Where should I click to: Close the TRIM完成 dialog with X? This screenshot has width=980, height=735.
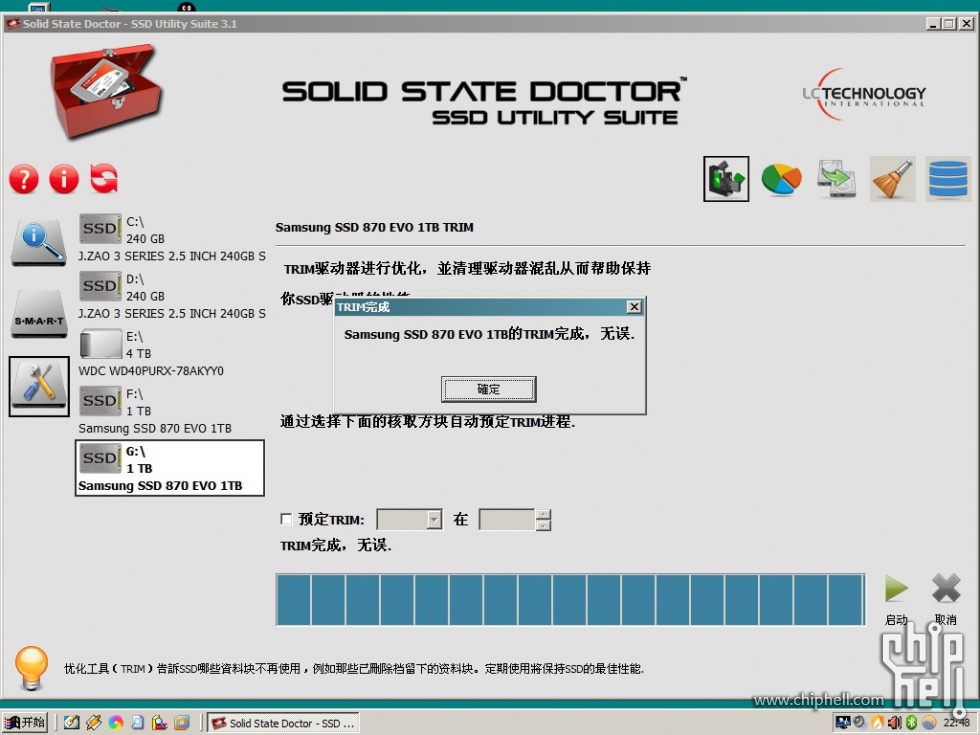point(634,307)
